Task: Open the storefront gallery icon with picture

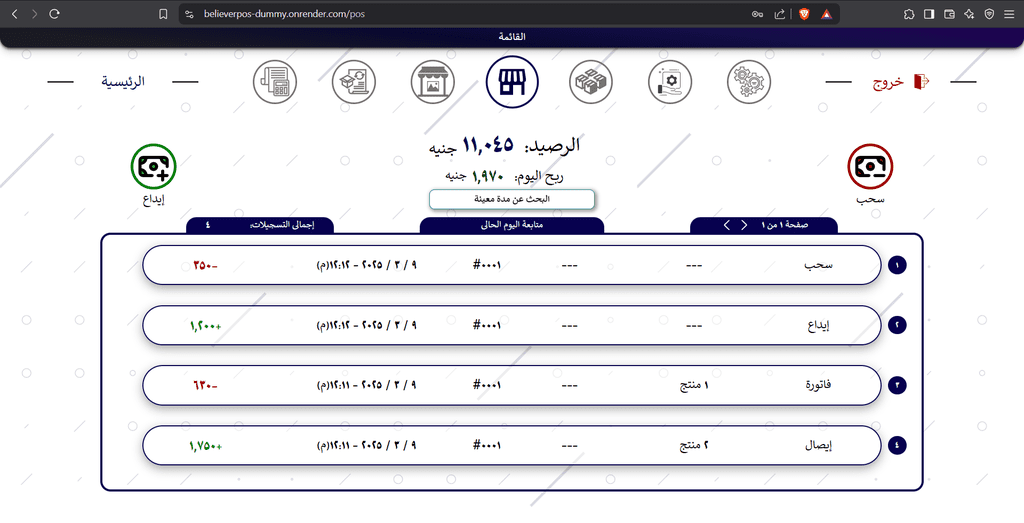Action: click(433, 82)
